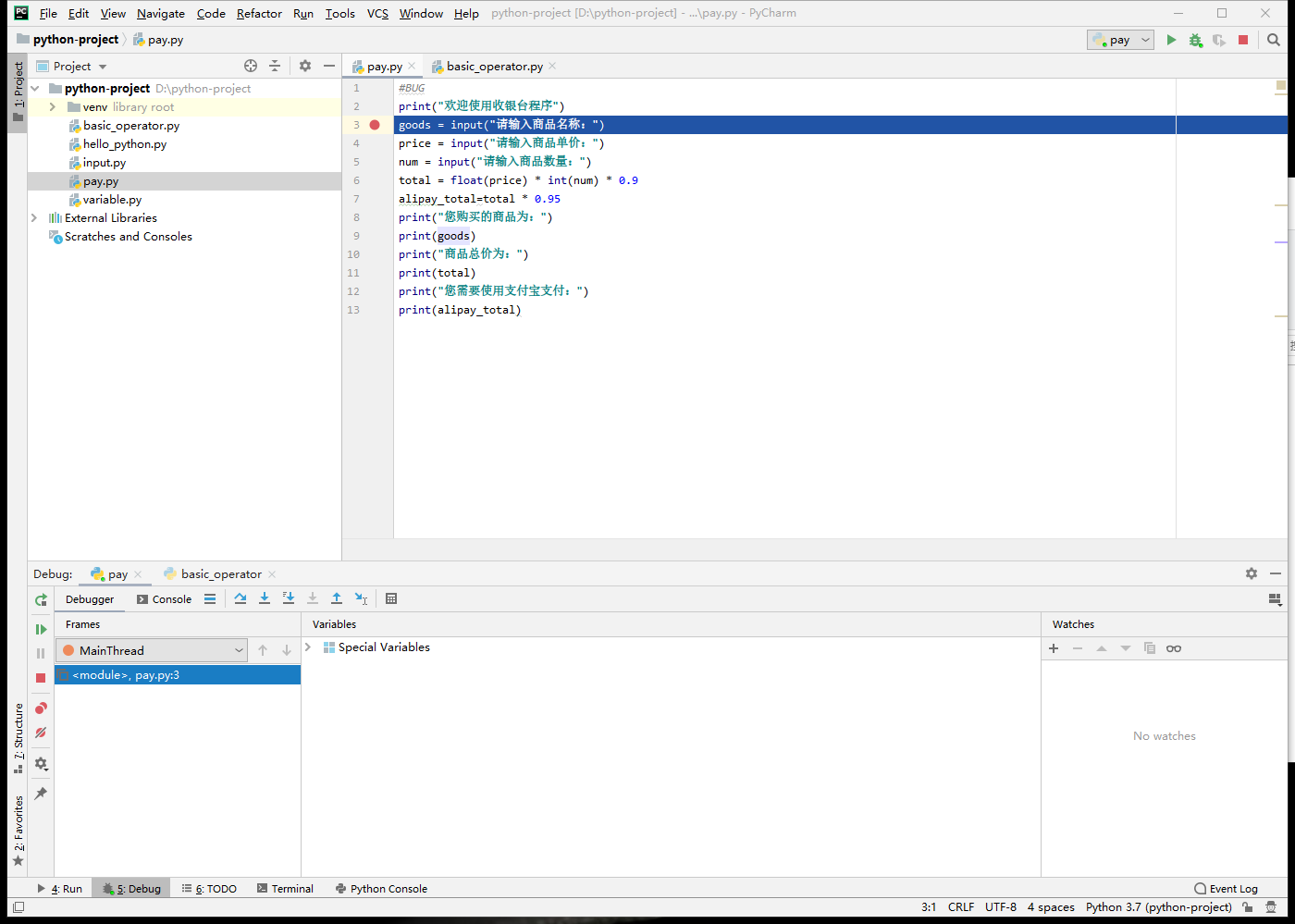Restore layout icon at debug toolbar right
This screenshot has height=924, width=1295.
tap(1276, 599)
